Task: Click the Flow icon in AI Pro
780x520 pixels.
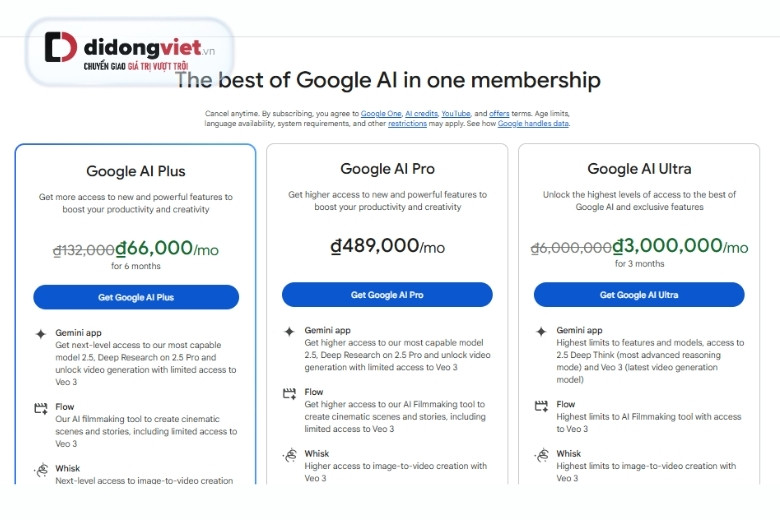Action: [289, 393]
